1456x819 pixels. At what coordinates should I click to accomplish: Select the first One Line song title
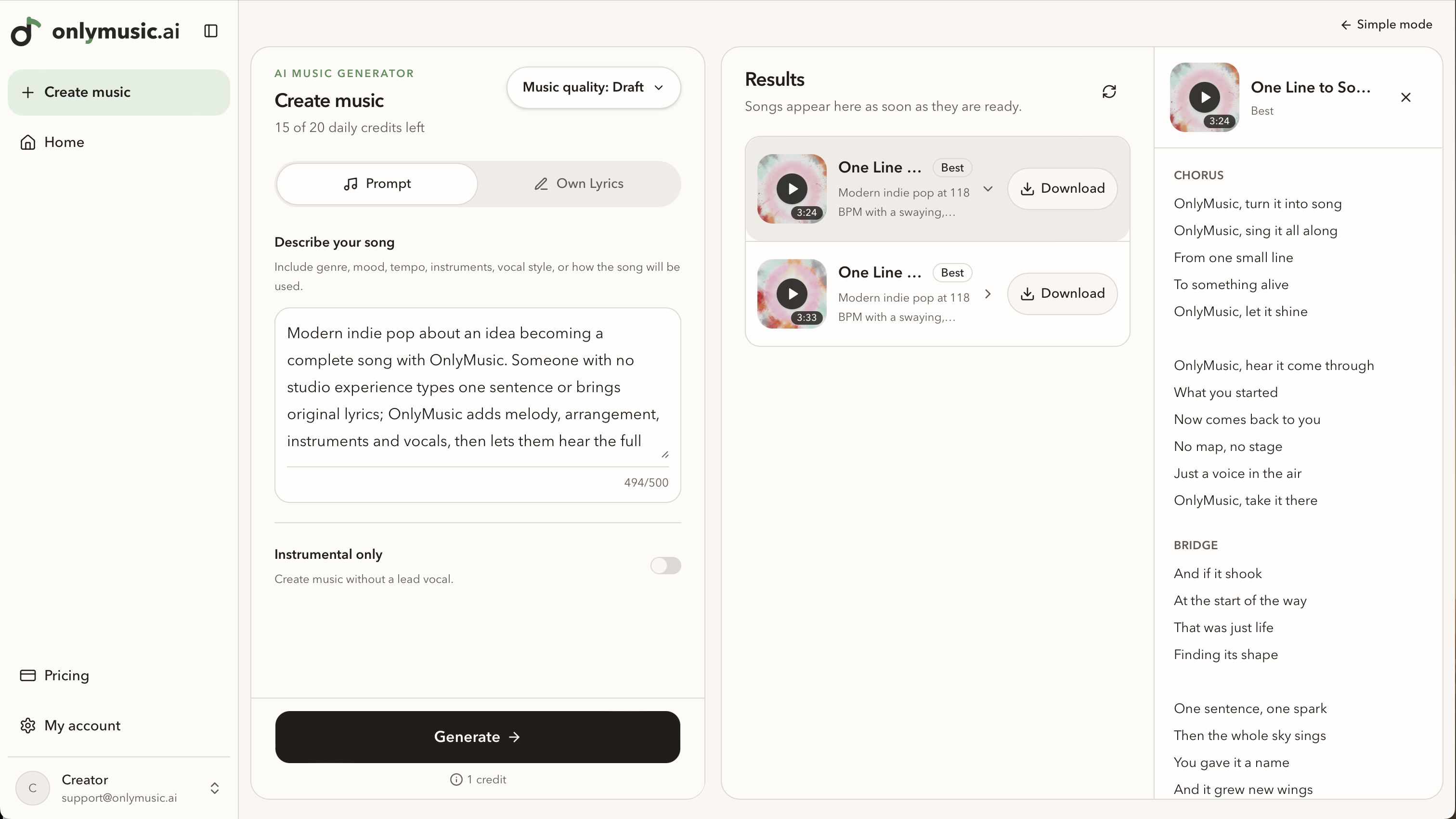pos(880,168)
